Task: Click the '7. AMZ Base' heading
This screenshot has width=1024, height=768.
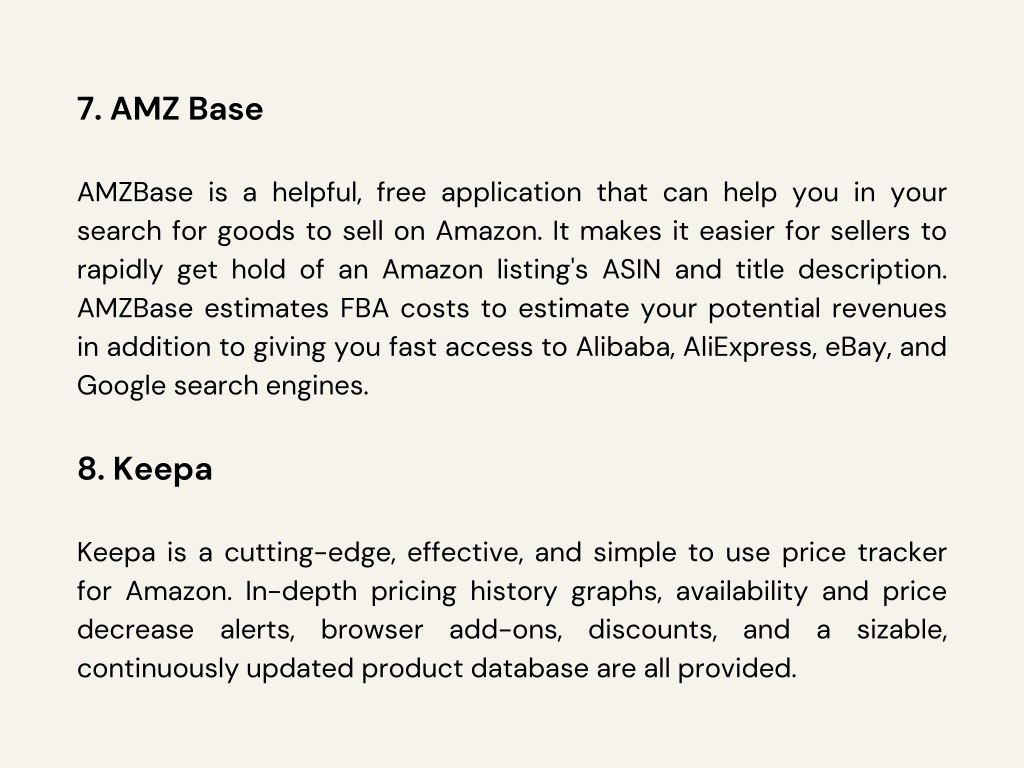Action: 170,108
